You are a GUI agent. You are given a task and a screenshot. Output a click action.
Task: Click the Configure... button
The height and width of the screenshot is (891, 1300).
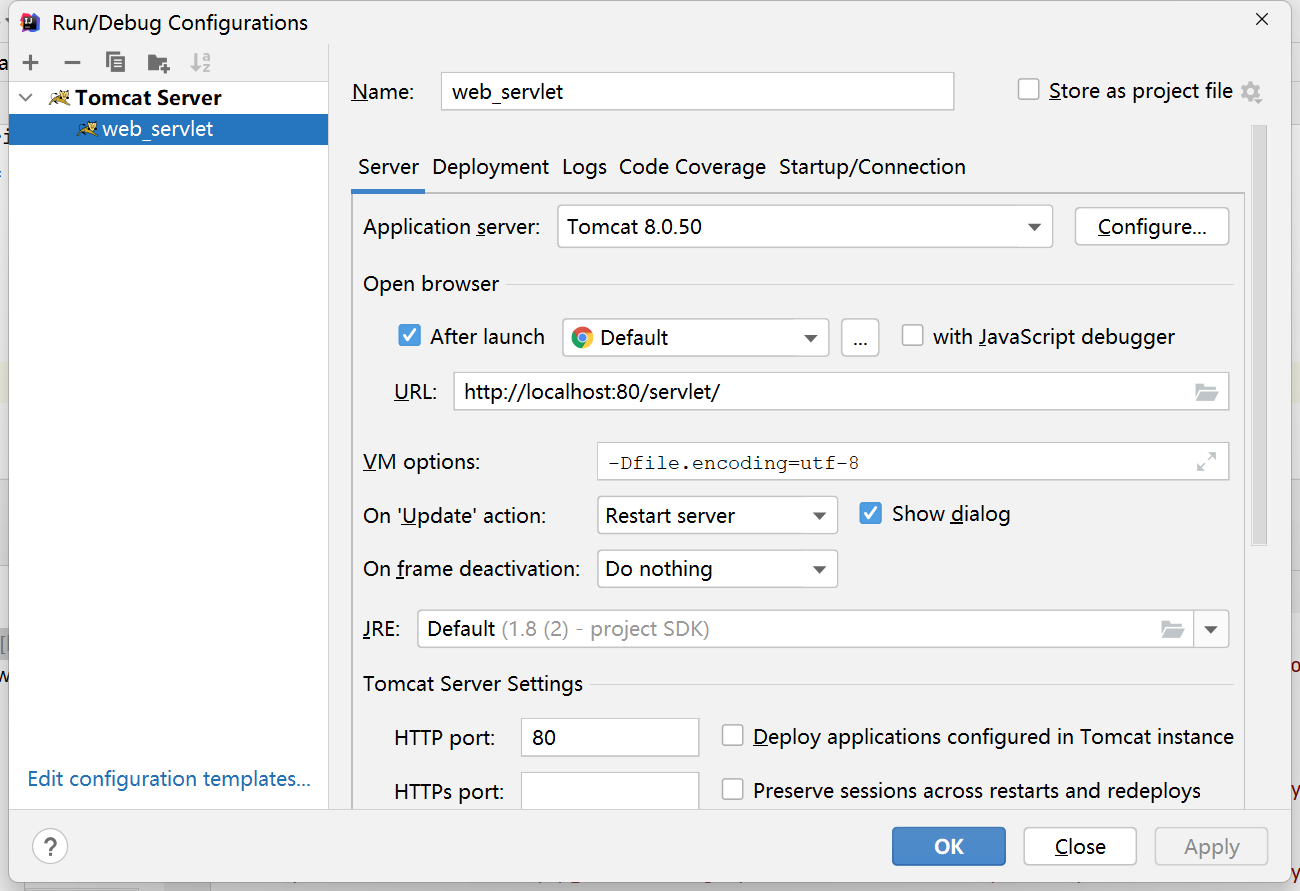[1152, 227]
